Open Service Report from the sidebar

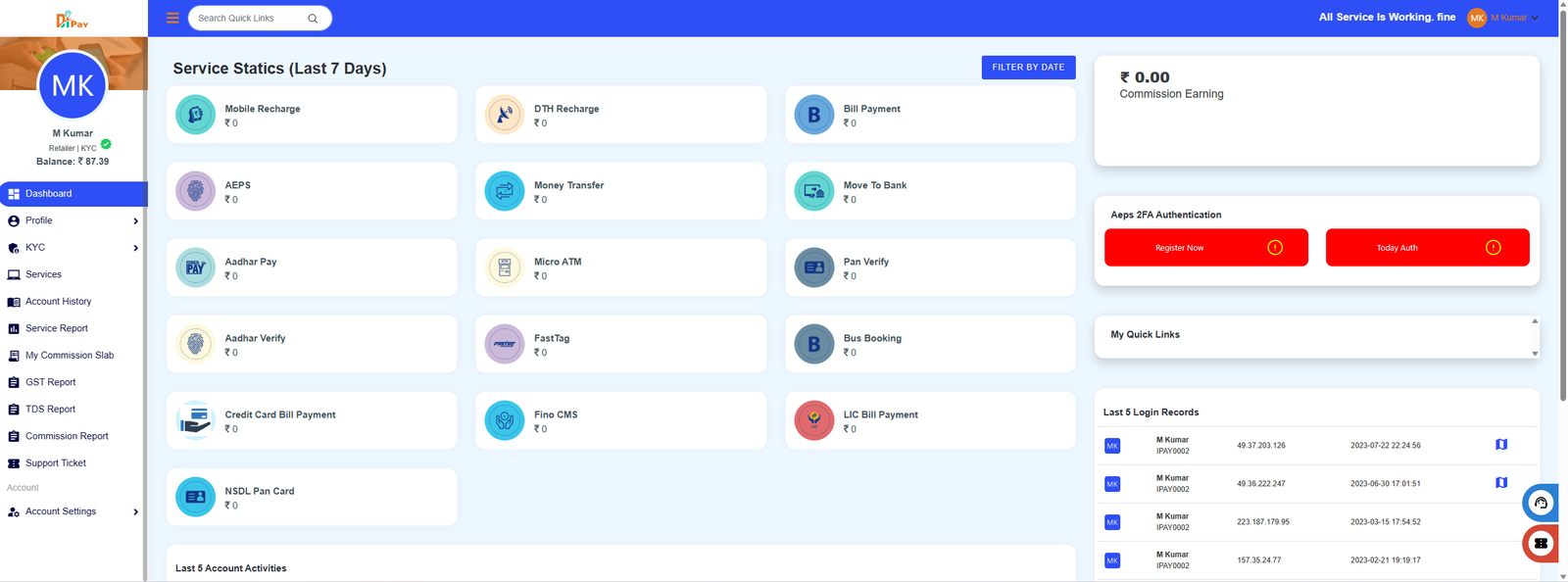[x=57, y=328]
